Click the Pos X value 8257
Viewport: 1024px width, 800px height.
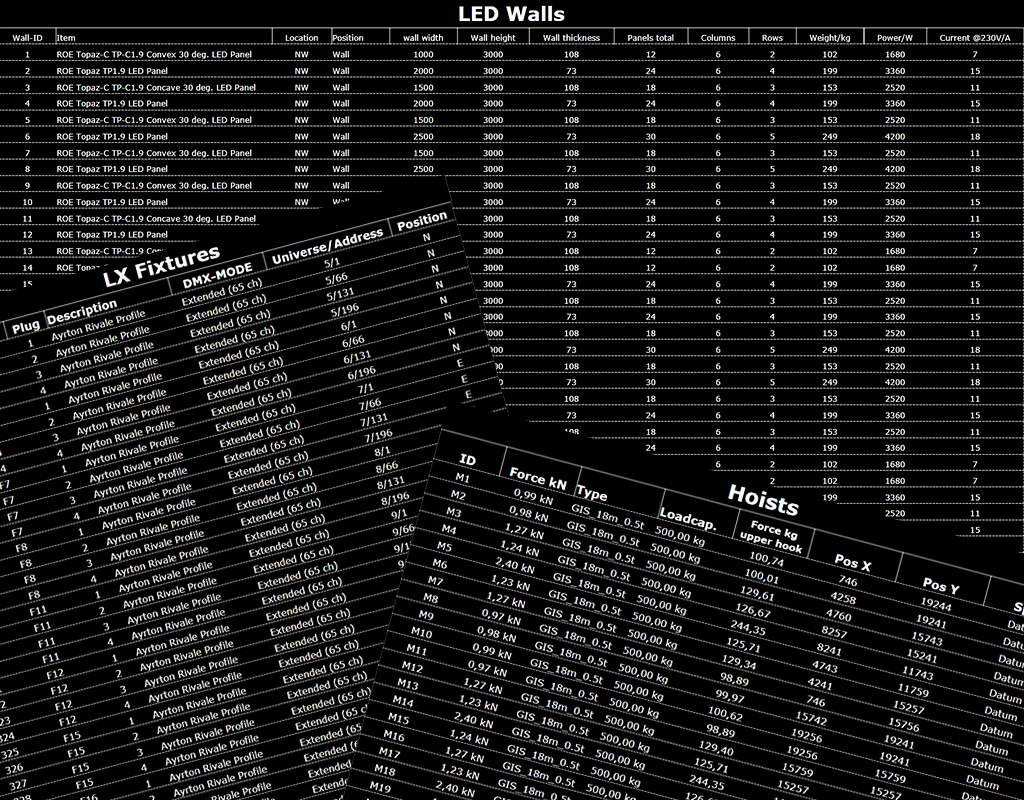[834, 632]
